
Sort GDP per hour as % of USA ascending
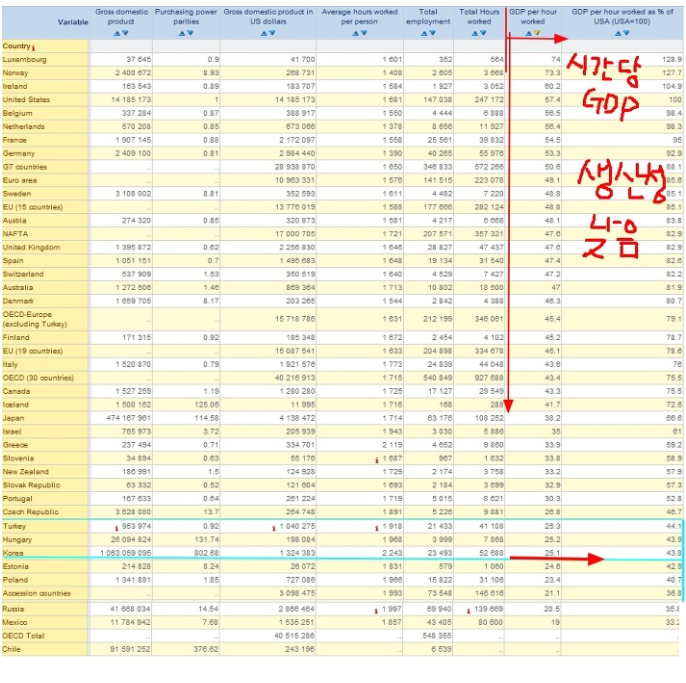point(618,33)
